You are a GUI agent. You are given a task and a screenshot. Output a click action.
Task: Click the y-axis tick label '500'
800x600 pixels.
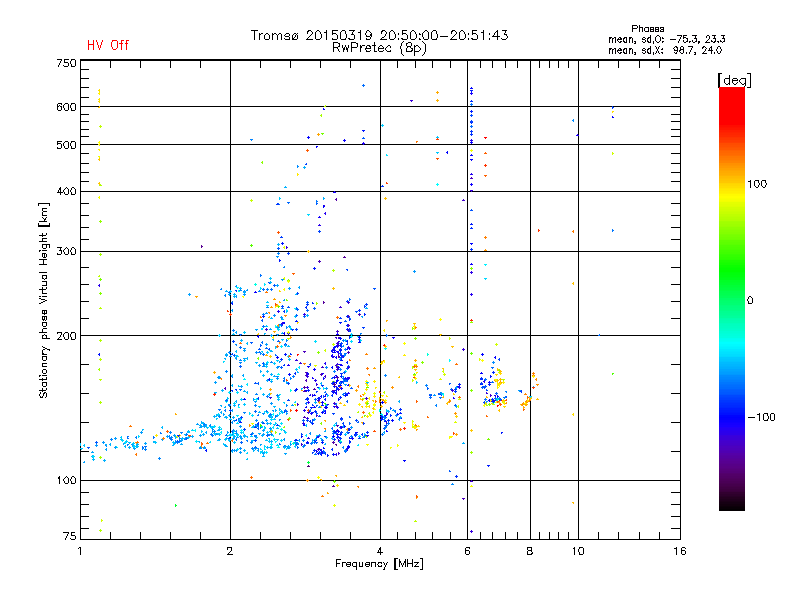pyautogui.click(x=66, y=145)
